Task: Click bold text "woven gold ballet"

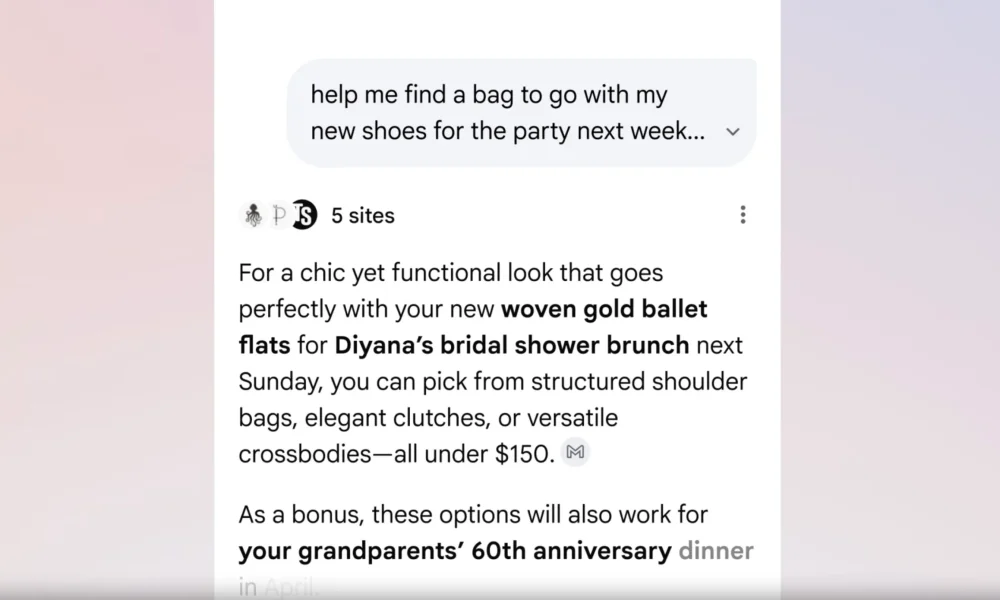Action: click(x=604, y=309)
